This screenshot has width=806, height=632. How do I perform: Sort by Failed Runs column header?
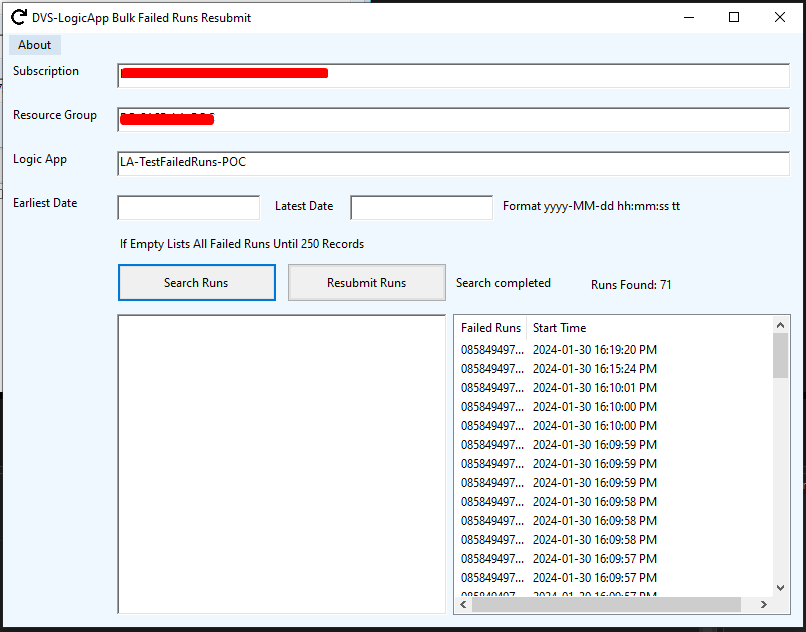[x=490, y=328]
